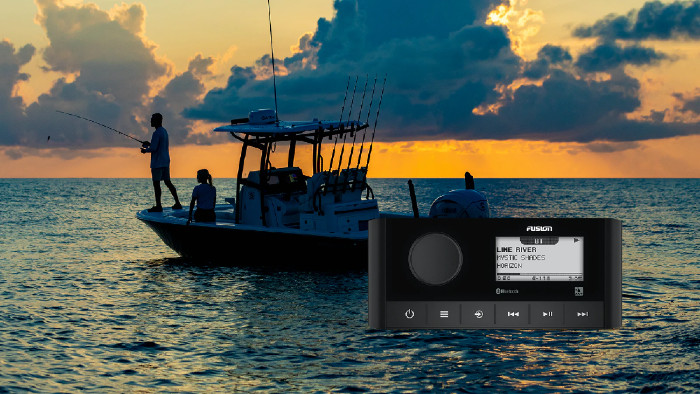Screen dimensions: 700x394
Task: Skip to the previous track
Action: (x=513, y=314)
